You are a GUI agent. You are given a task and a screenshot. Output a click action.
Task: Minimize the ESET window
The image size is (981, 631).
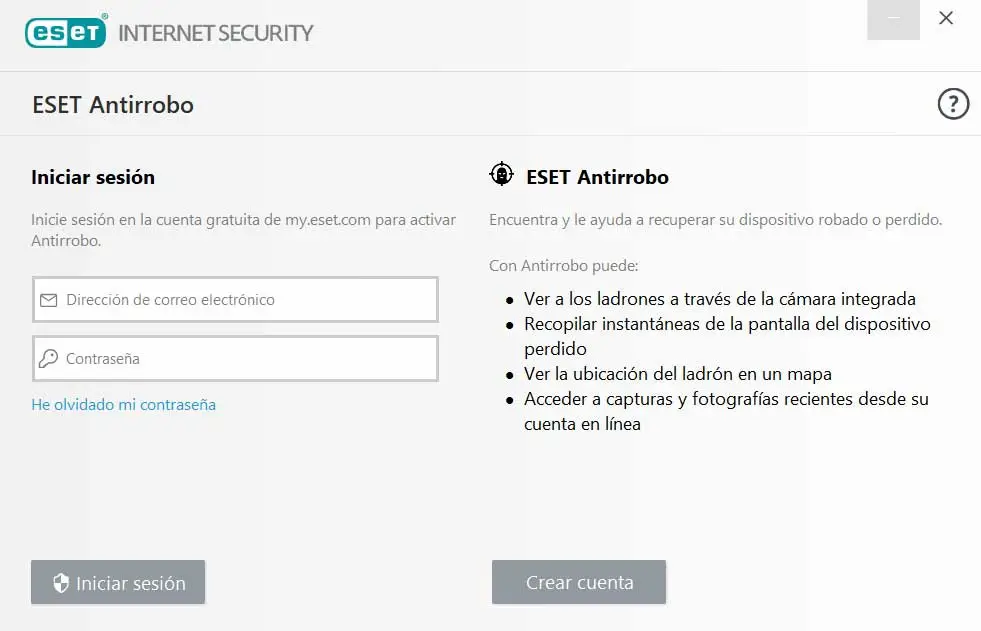click(x=893, y=19)
